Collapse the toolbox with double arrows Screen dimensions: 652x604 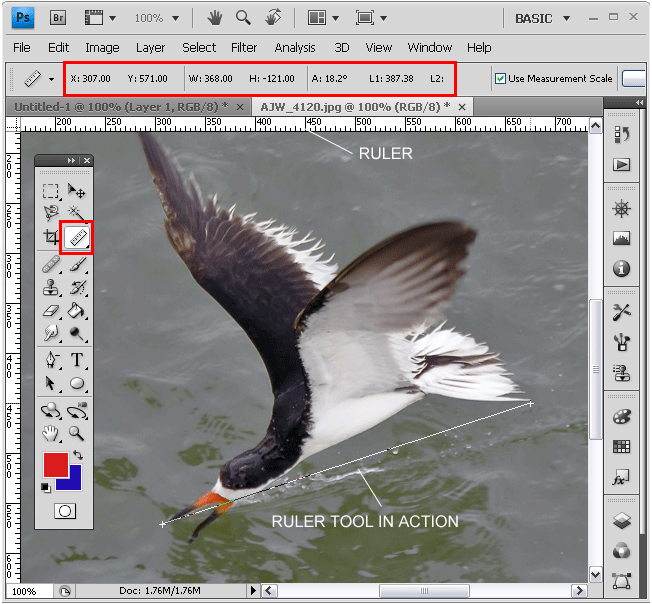point(71,160)
